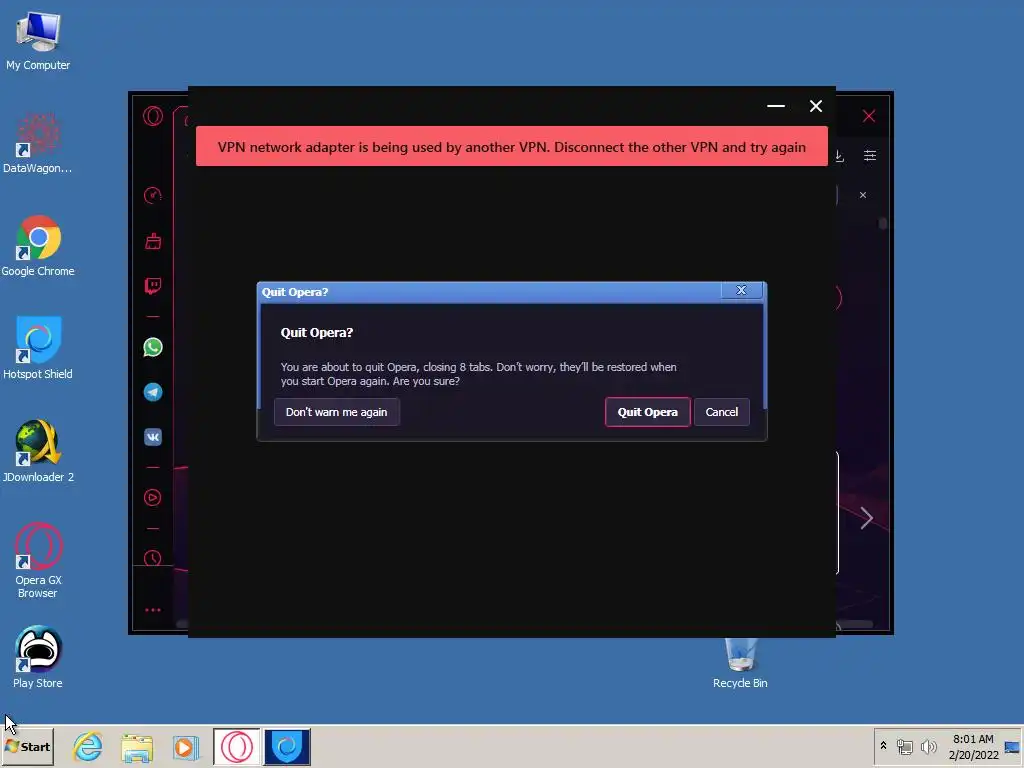Open JDownloader 2 desktop shortcut
This screenshot has height=768, width=1024.
click(x=38, y=451)
